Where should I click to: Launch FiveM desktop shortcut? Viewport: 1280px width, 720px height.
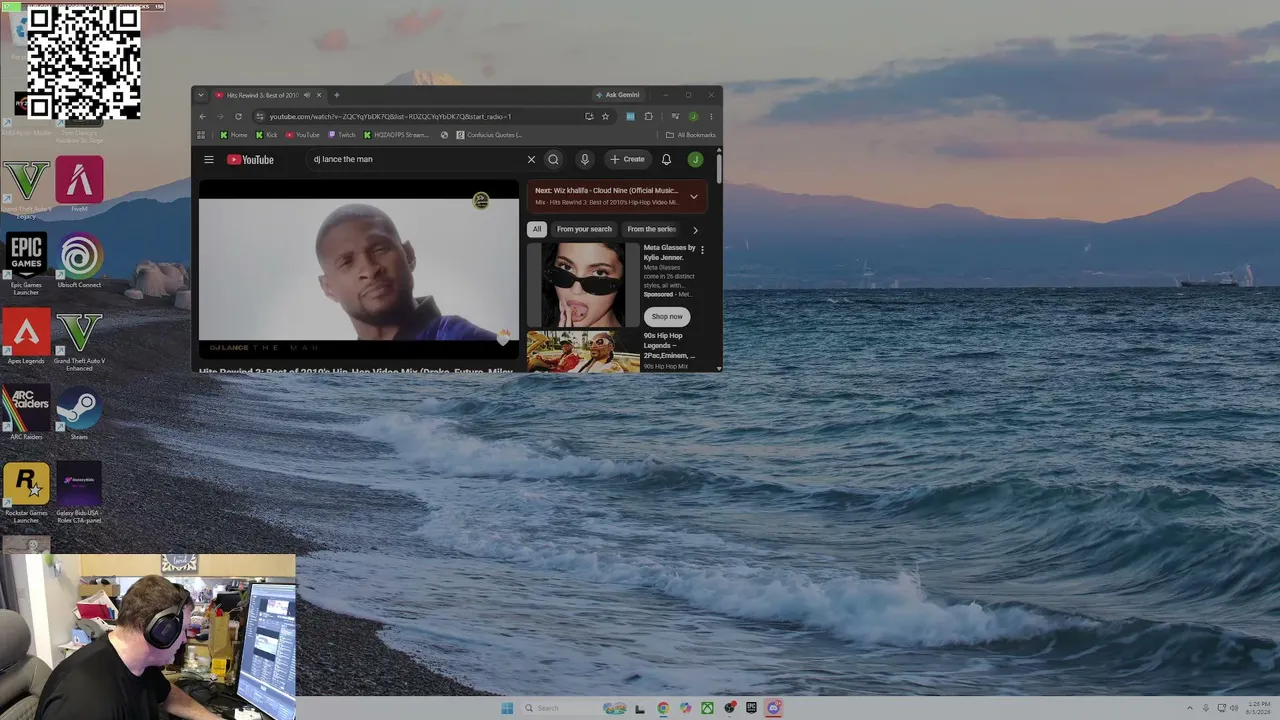[79, 184]
